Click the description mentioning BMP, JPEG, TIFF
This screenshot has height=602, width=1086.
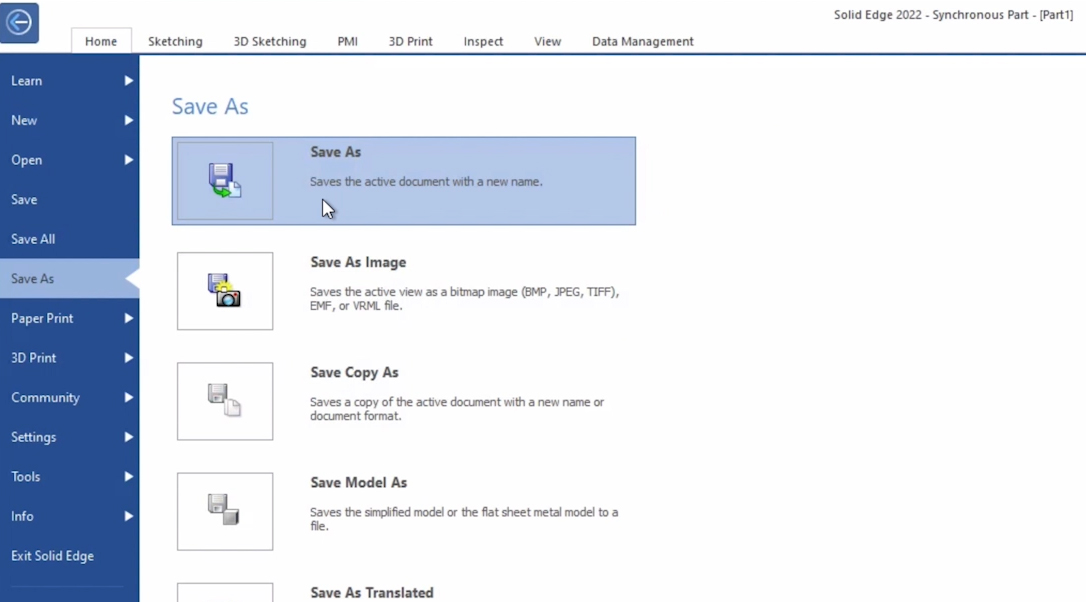464,299
